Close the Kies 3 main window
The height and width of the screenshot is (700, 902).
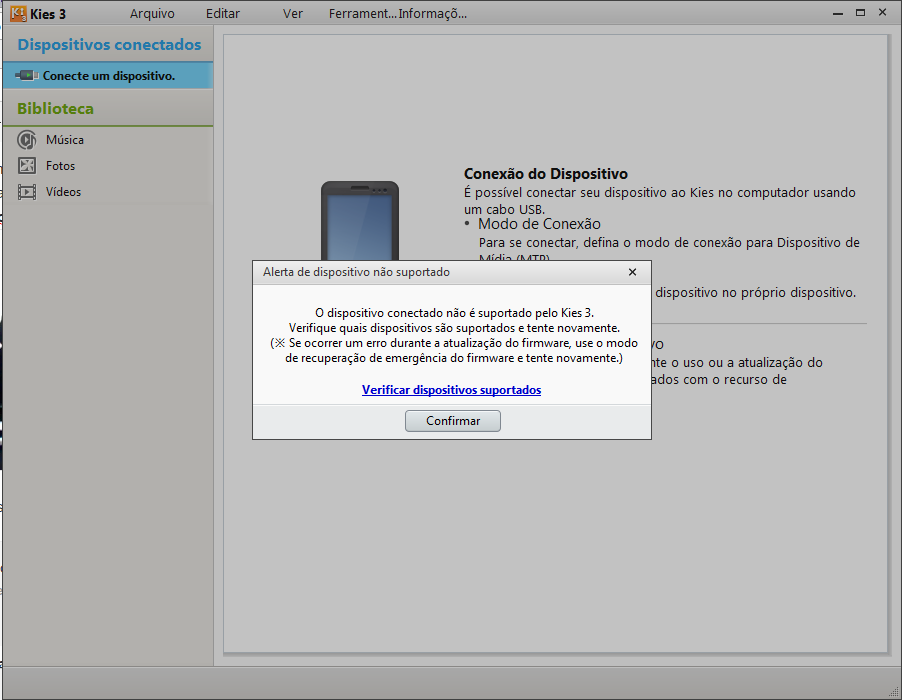click(x=882, y=12)
